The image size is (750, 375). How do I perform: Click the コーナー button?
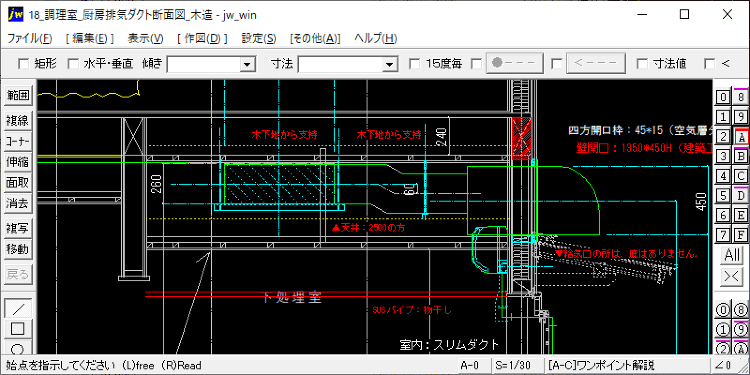coord(18,141)
